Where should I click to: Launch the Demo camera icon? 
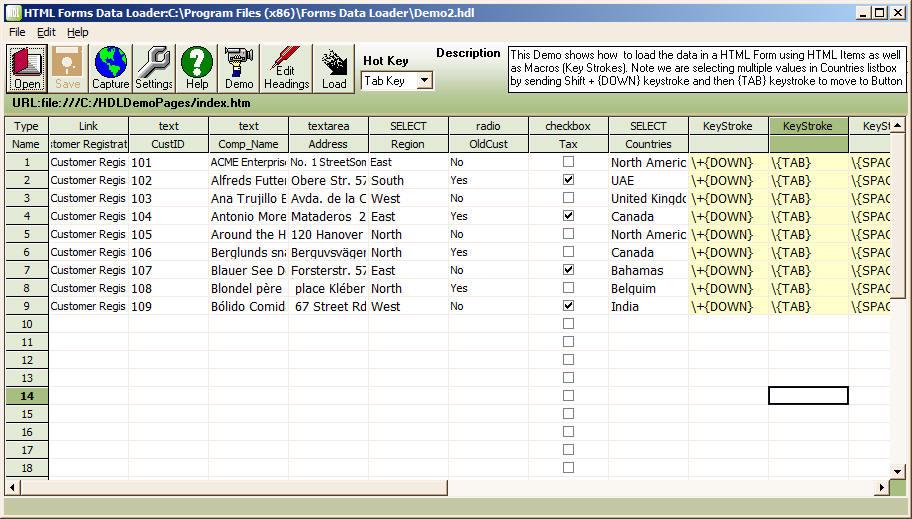point(239,68)
